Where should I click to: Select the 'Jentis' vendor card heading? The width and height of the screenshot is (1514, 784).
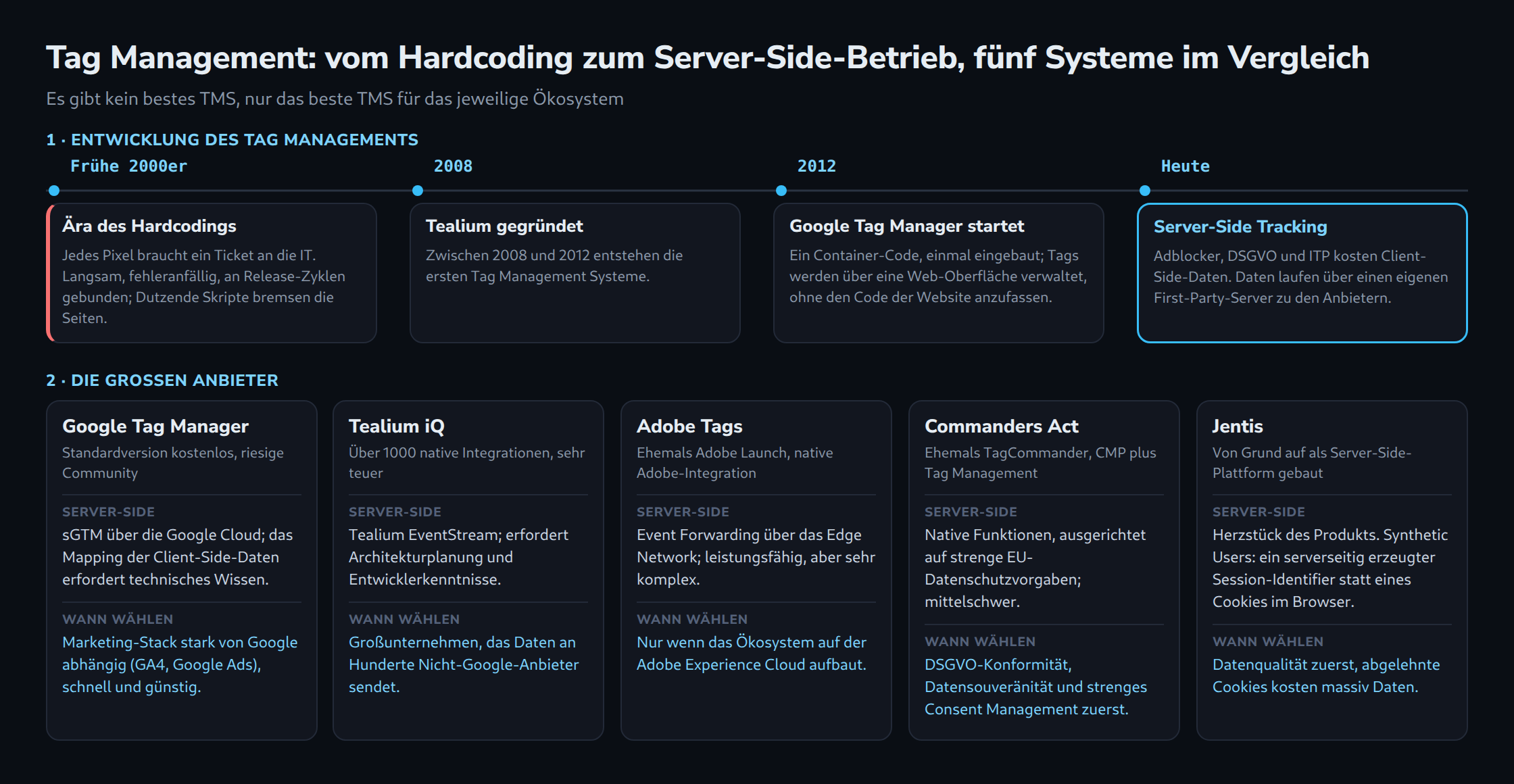pyautogui.click(x=1238, y=426)
